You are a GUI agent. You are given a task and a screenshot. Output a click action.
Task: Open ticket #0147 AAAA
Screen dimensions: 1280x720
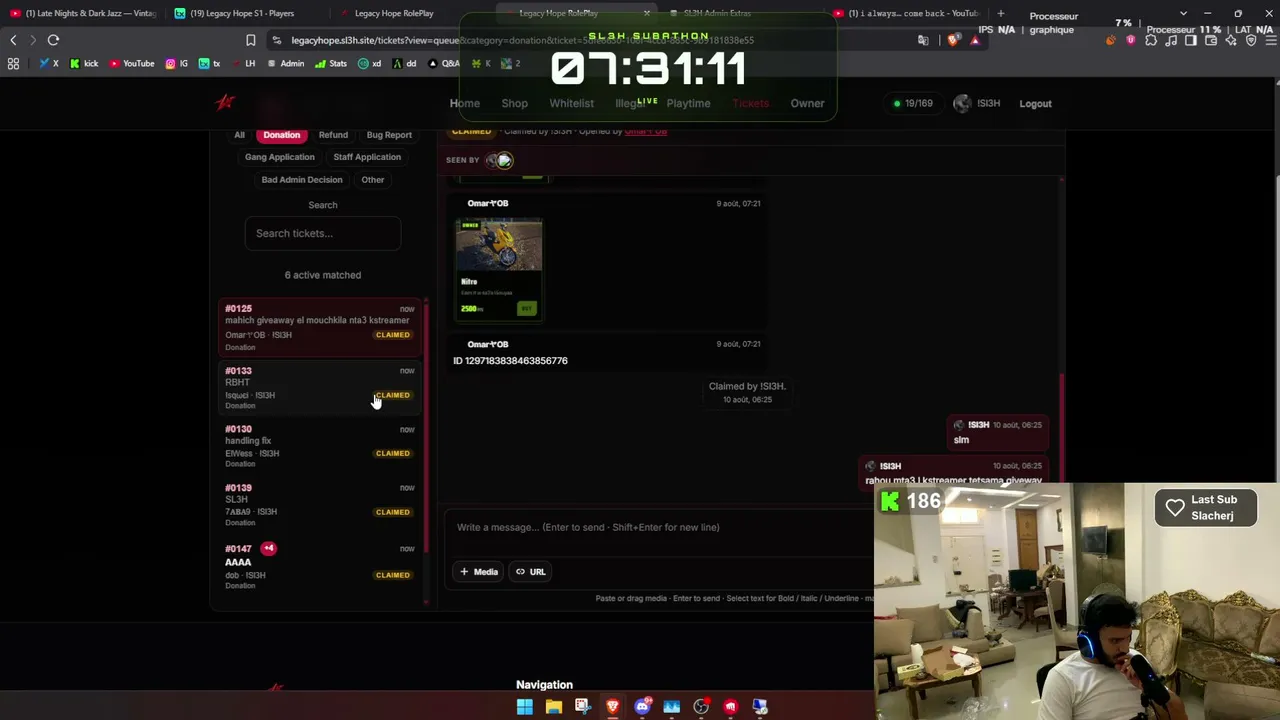321,565
